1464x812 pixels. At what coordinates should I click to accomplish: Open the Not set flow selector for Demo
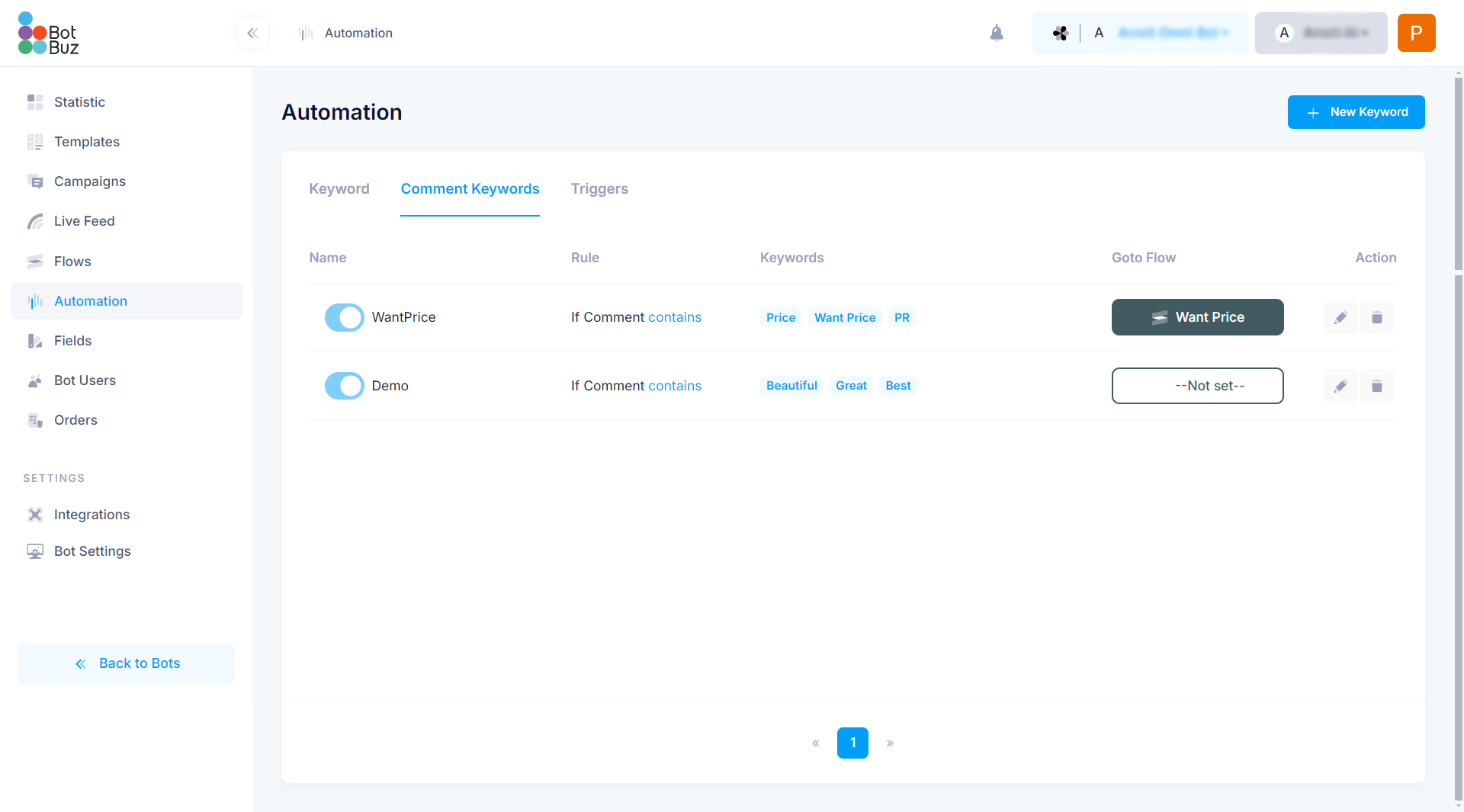coord(1197,386)
